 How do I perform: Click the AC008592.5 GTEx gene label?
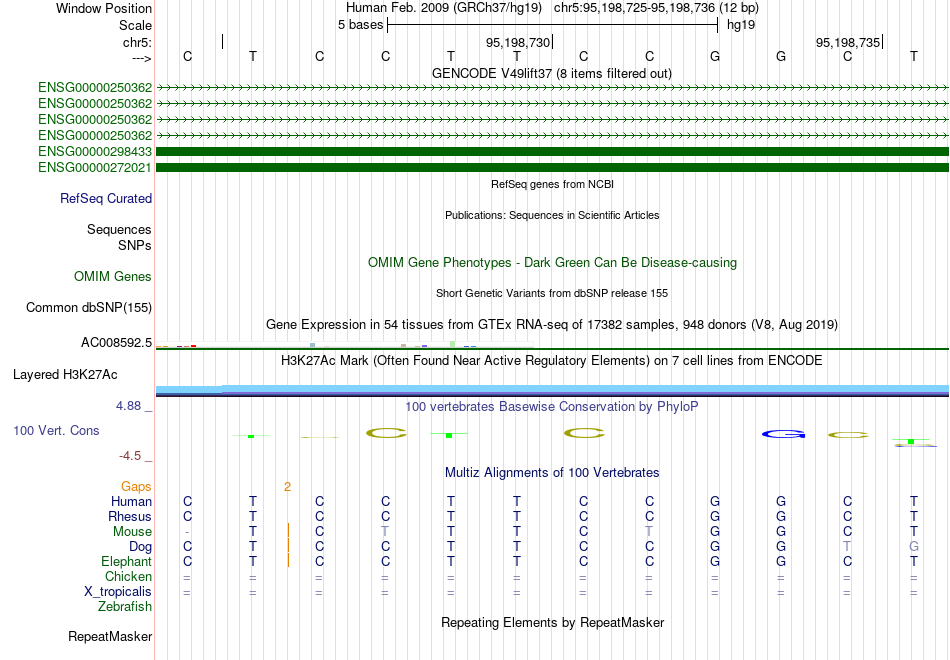[116, 342]
